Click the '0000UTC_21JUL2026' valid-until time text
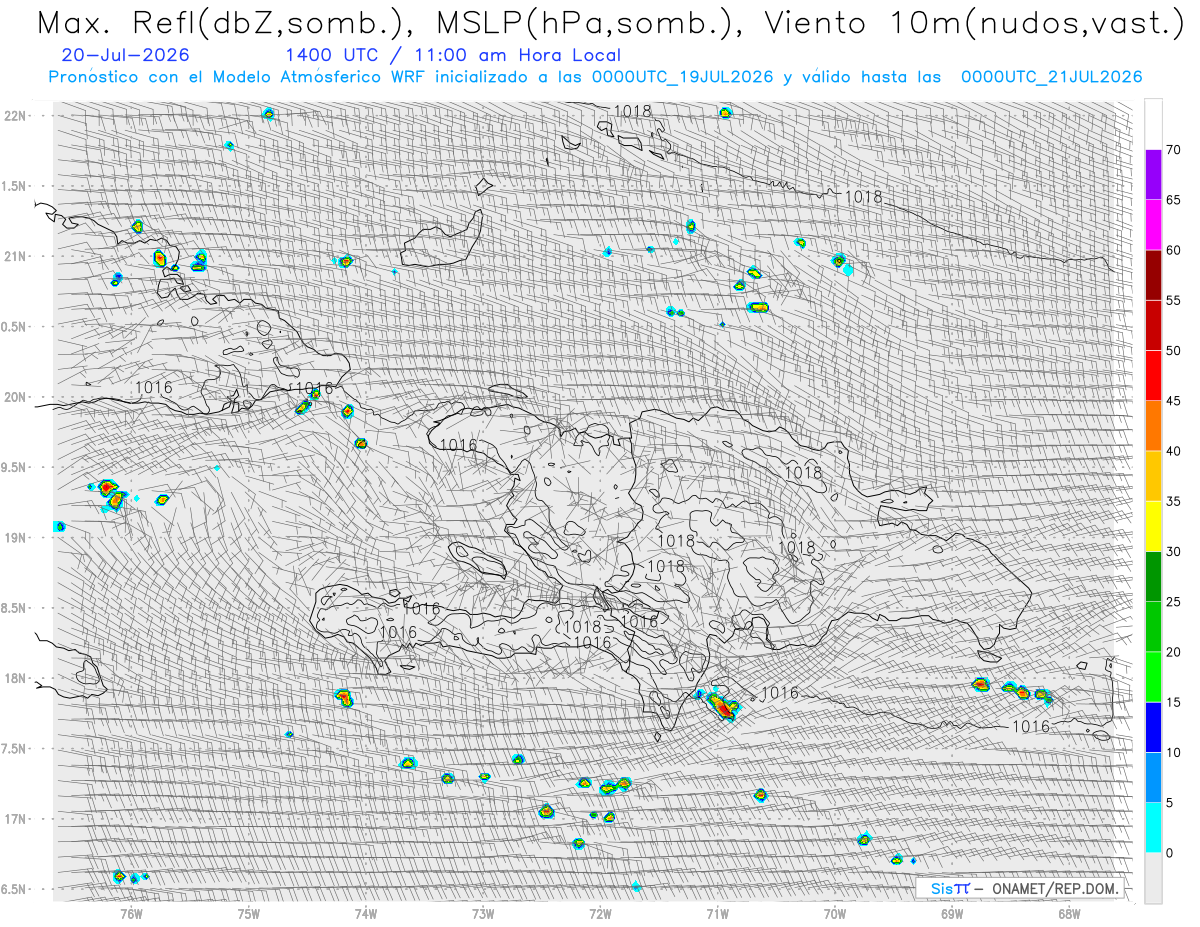This screenshot has height=927, width=1200. (x=1051, y=77)
